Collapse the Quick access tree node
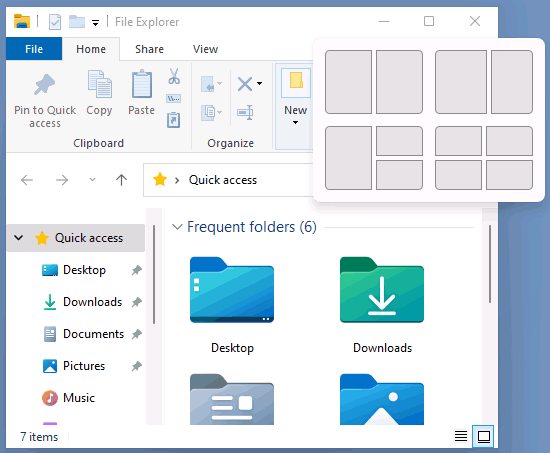 19,238
